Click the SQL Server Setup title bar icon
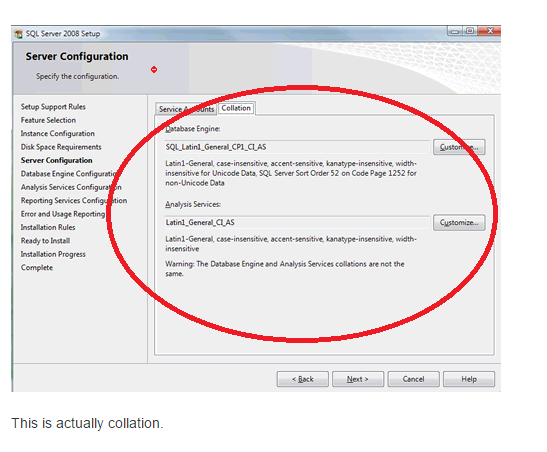This screenshot has width=547, height=452. [x=18, y=34]
